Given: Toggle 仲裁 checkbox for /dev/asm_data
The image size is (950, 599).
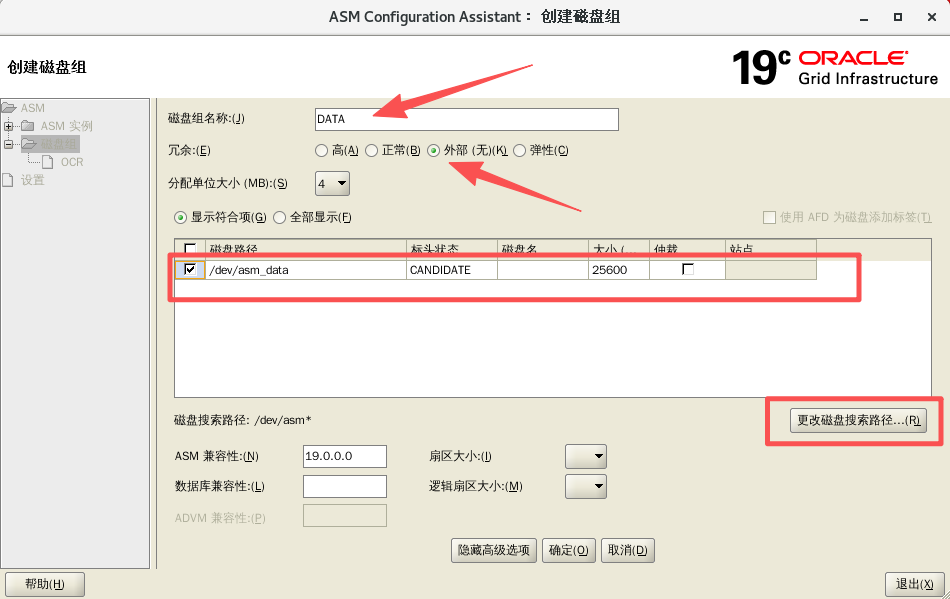Looking at the screenshot, I should pyautogui.click(x=688, y=270).
